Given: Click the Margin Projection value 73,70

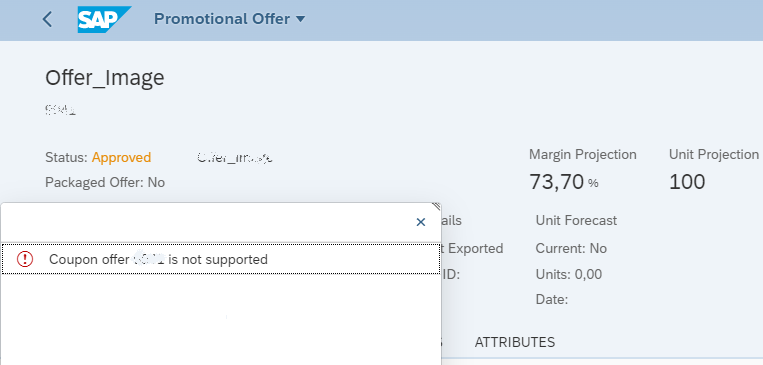Looking at the screenshot, I should 556,182.
